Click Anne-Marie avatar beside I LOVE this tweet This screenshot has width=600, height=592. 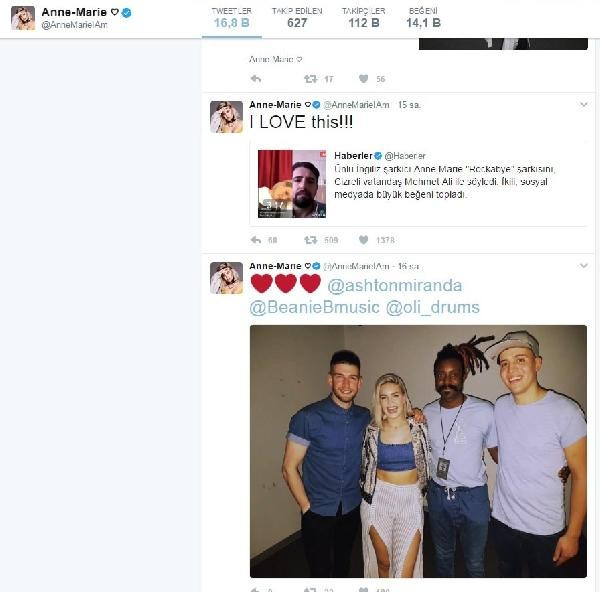pos(226,117)
